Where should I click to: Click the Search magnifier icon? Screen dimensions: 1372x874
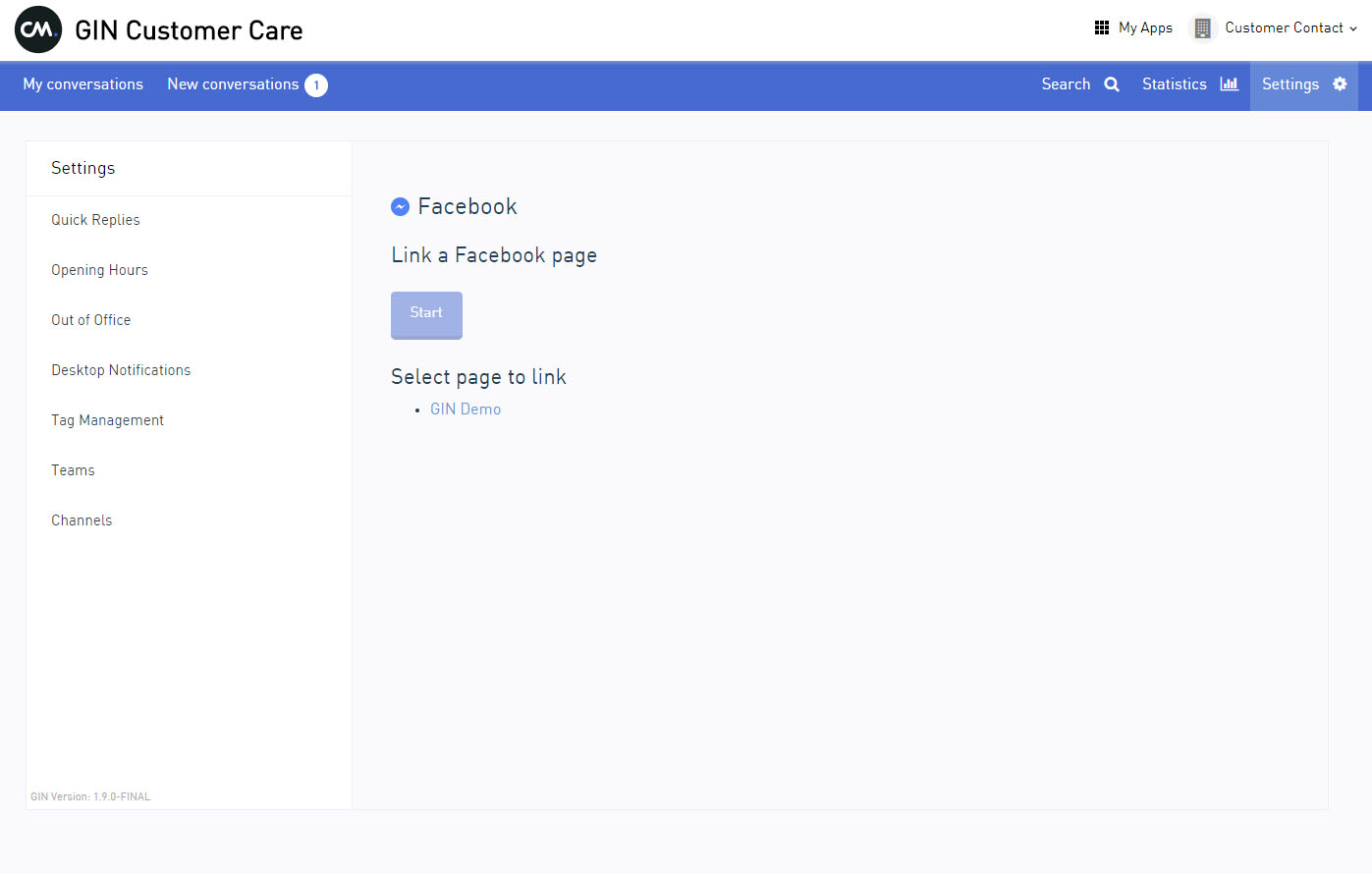pyautogui.click(x=1112, y=84)
